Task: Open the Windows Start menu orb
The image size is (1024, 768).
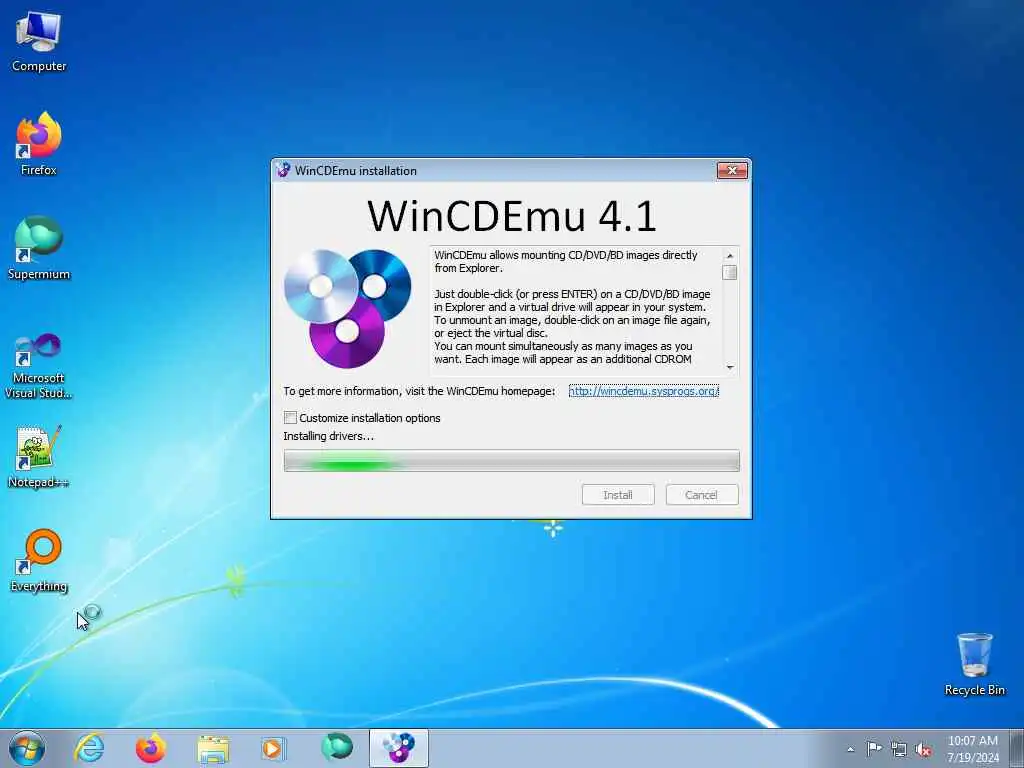Action: coord(27,748)
